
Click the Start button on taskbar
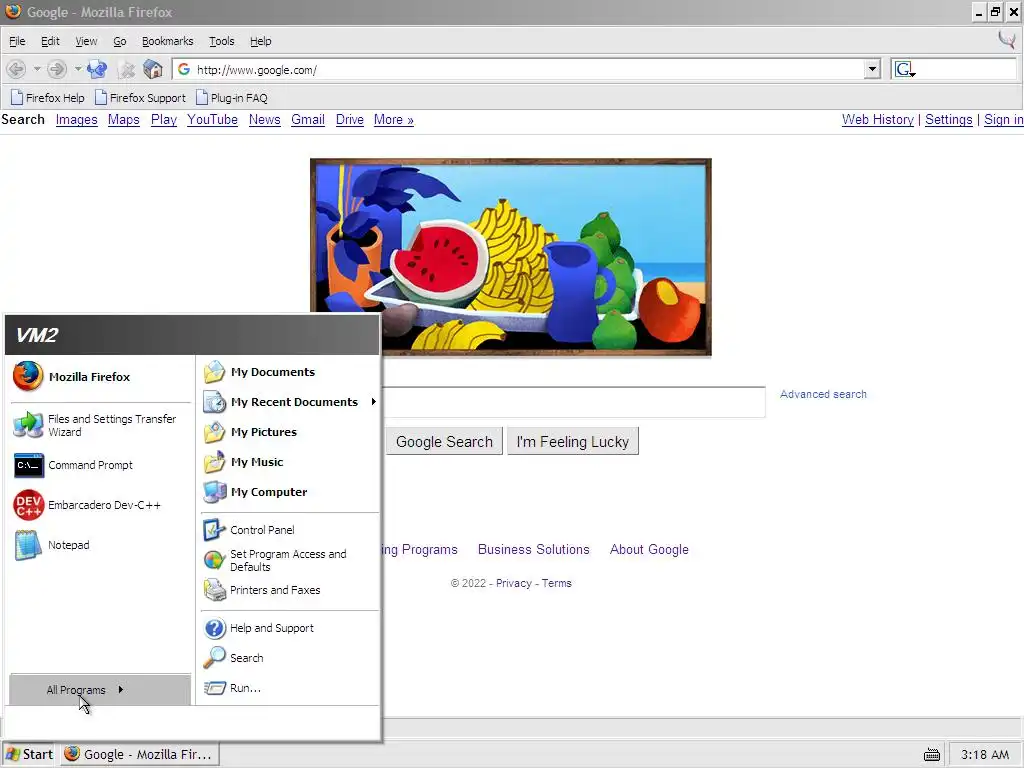tap(29, 754)
